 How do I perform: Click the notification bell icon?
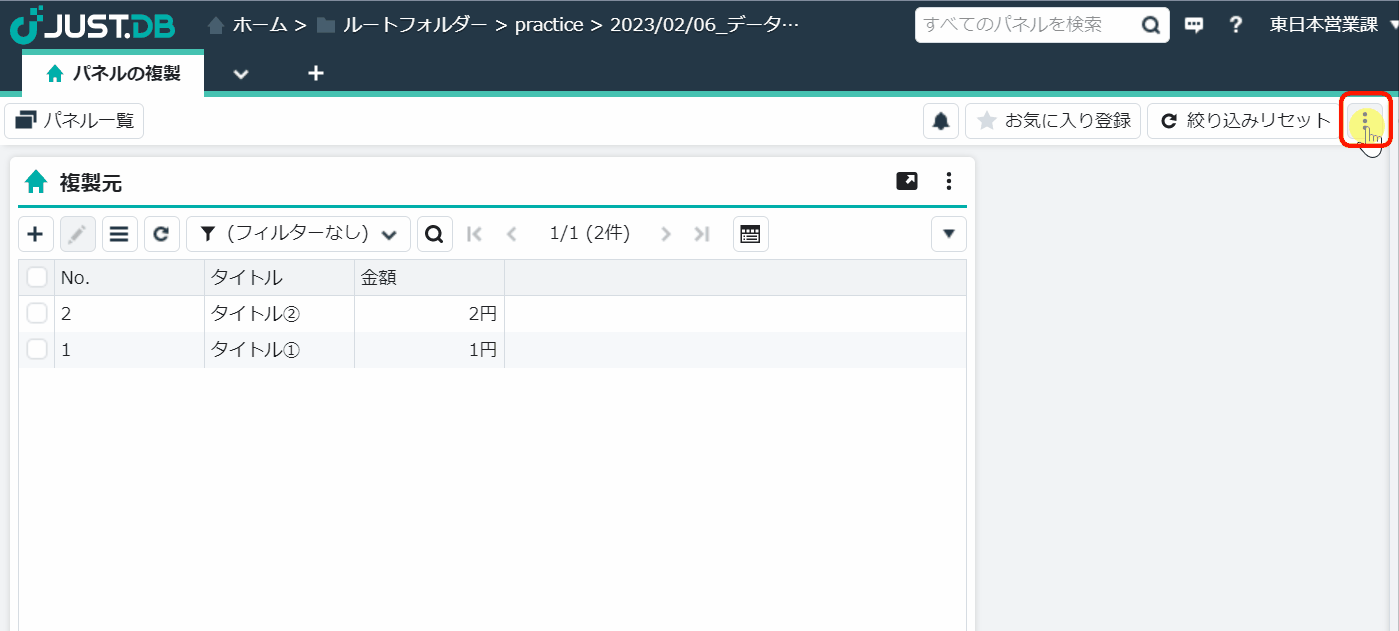(x=939, y=120)
